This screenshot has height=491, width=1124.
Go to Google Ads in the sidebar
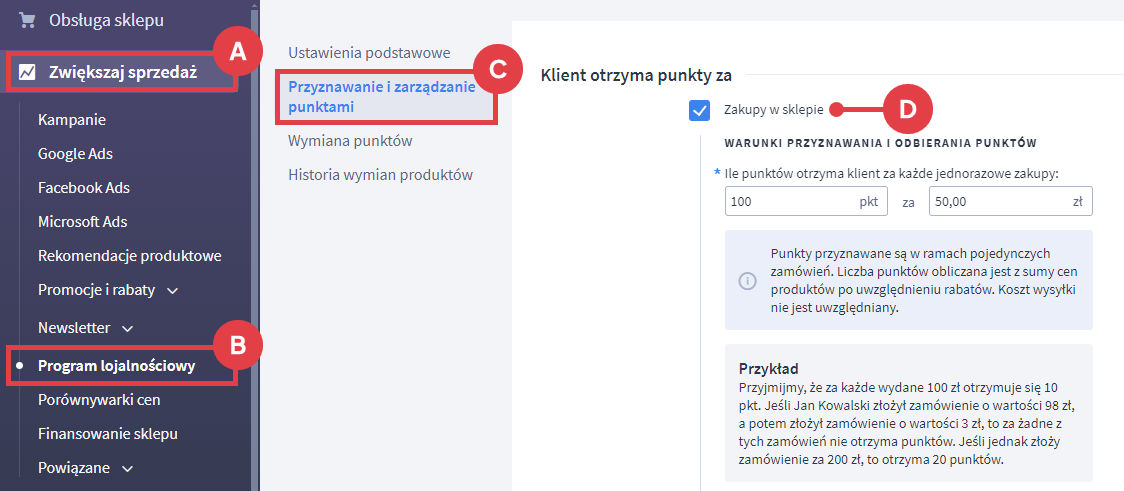tap(75, 153)
